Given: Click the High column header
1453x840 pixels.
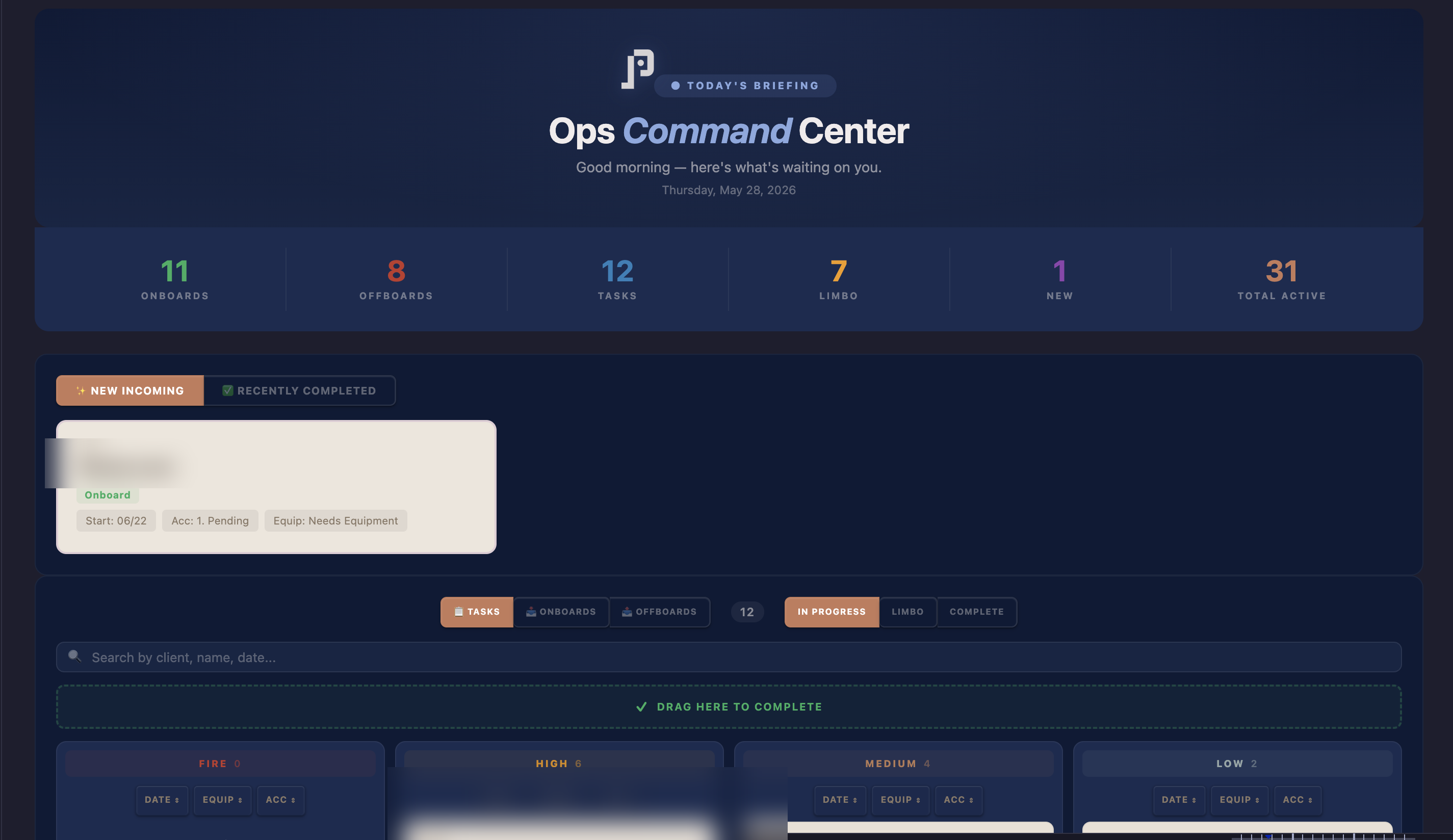Looking at the screenshot, I should 559,764.
